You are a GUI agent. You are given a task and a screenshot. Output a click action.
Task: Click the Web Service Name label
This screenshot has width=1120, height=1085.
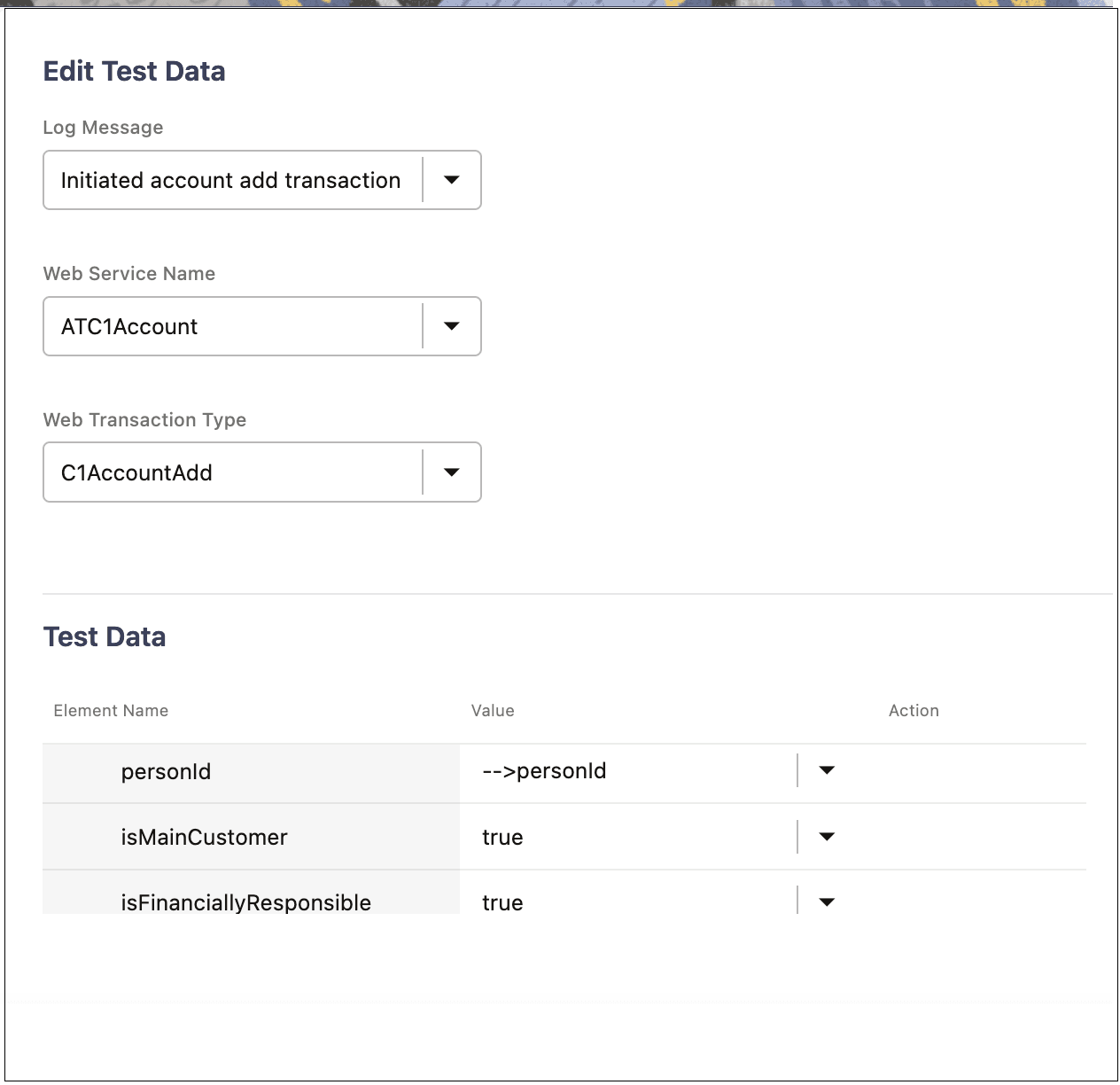click(129, 273)
